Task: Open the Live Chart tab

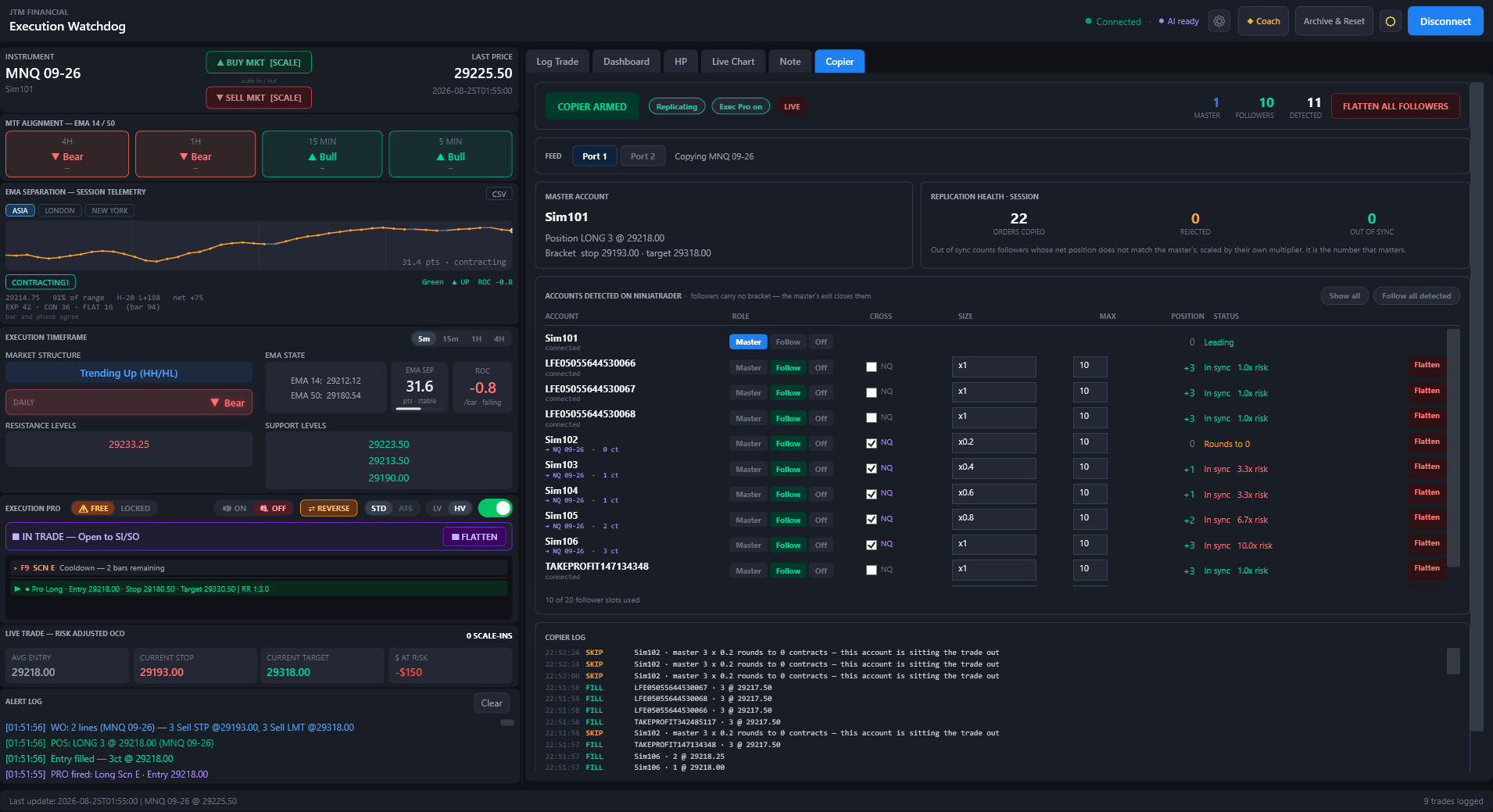Action: 733,62
